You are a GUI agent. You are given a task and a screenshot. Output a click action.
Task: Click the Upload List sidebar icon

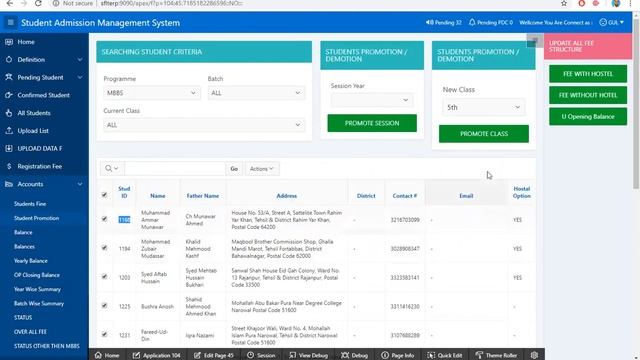tap(9, 131)
